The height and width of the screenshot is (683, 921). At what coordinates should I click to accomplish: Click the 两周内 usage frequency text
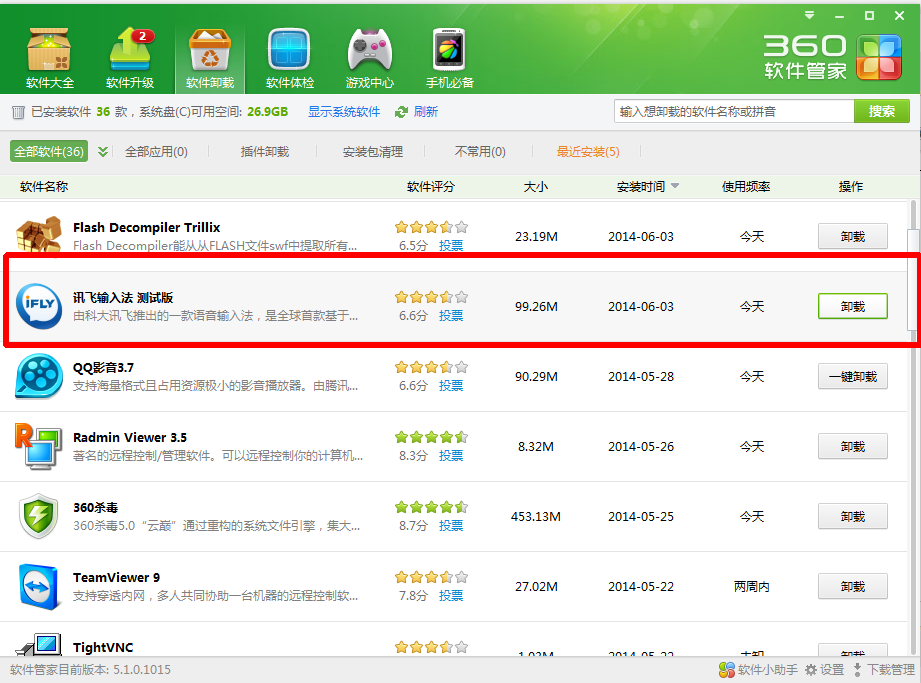click(x=752, y=587)
